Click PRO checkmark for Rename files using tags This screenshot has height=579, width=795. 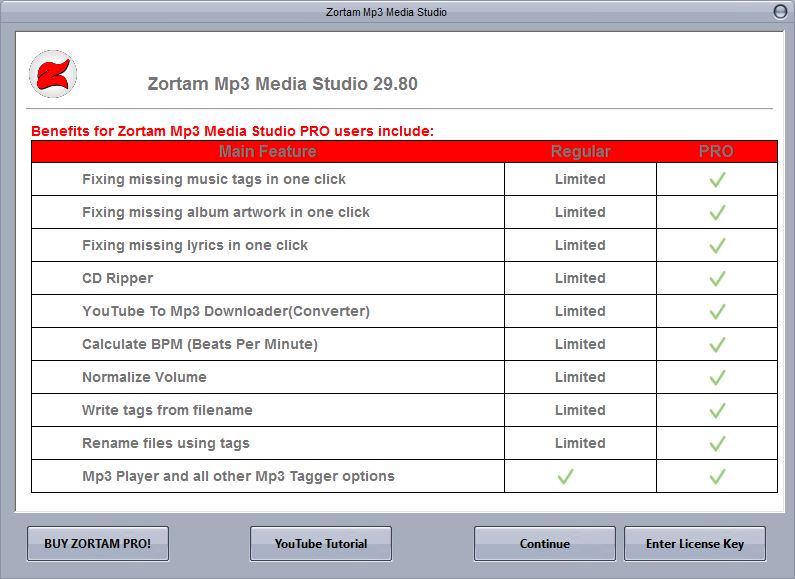717,443
